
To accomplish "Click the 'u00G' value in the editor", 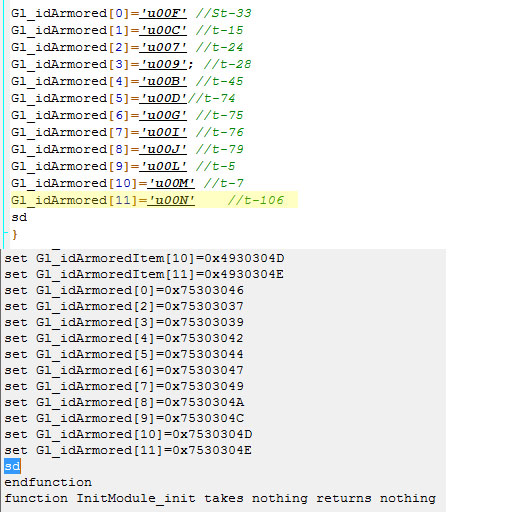I will point(163,116).
